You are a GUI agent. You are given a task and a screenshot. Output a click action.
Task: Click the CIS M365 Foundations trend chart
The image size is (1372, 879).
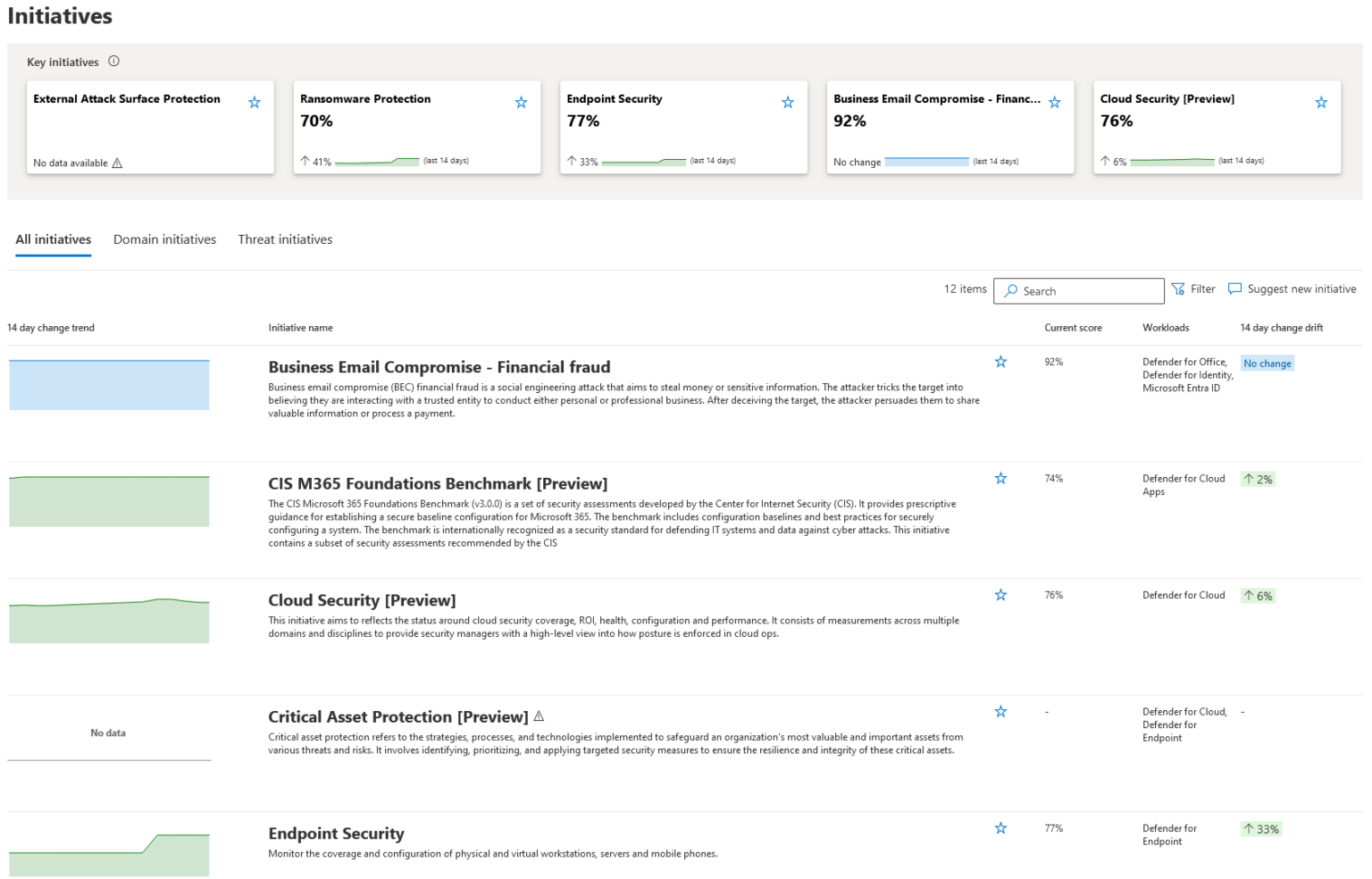pyautogui.click(x=109, y=501)
